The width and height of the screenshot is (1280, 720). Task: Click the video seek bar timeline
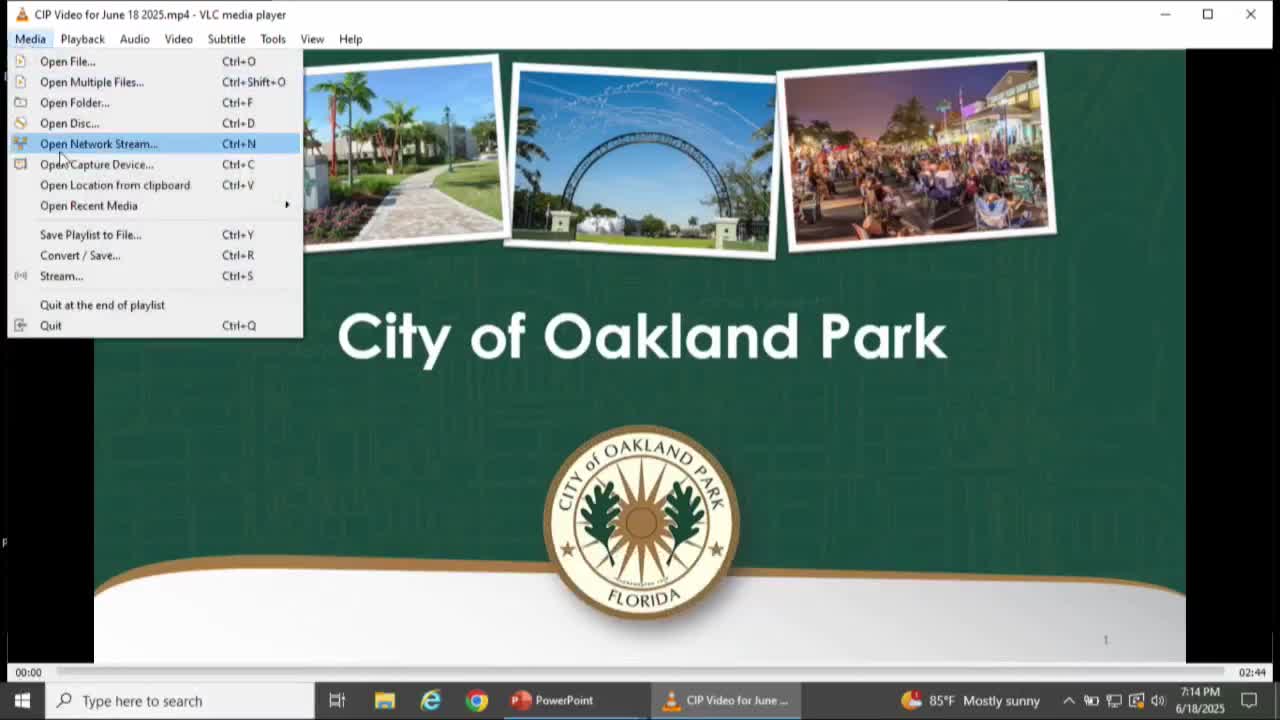coord(640,672)
